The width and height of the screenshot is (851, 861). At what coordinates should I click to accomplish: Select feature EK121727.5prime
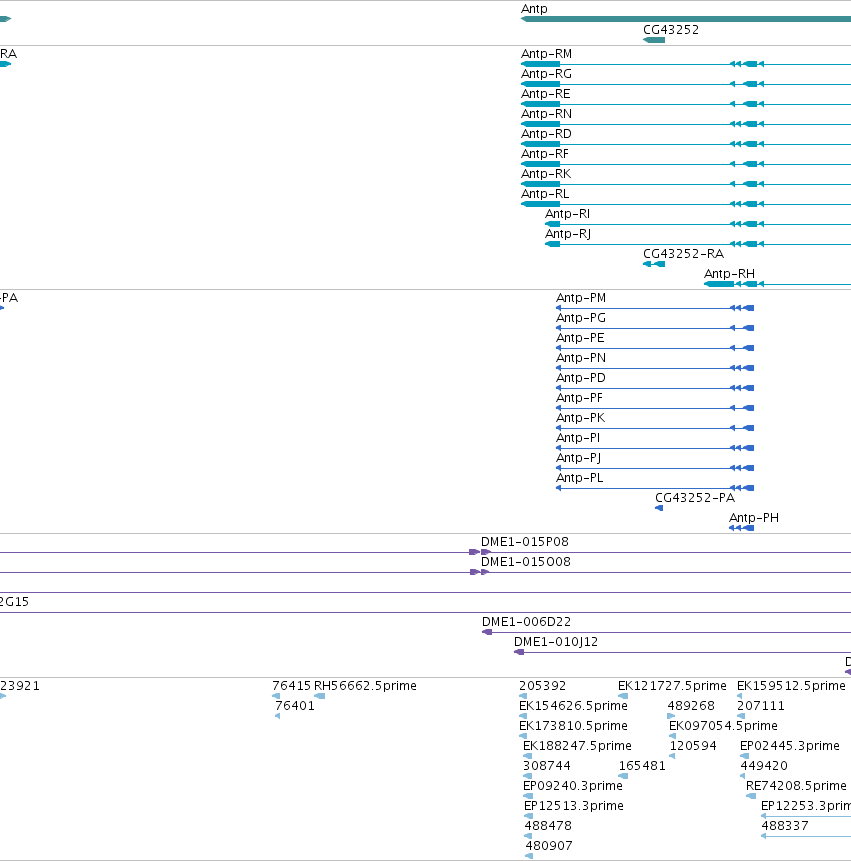click(x=672, y=686)
